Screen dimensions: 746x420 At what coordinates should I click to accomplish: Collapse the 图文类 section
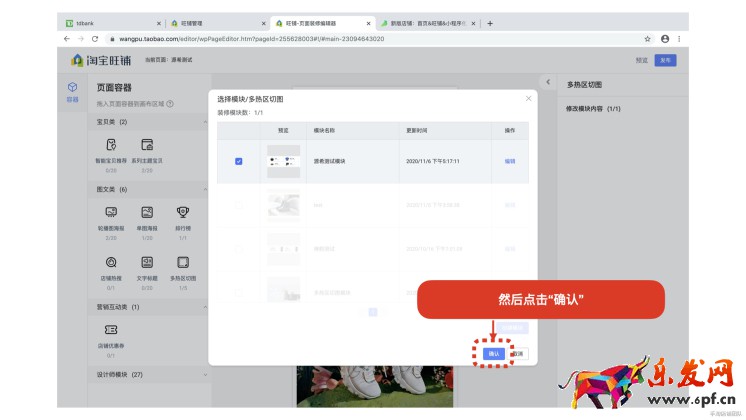[x=204, y=189]
